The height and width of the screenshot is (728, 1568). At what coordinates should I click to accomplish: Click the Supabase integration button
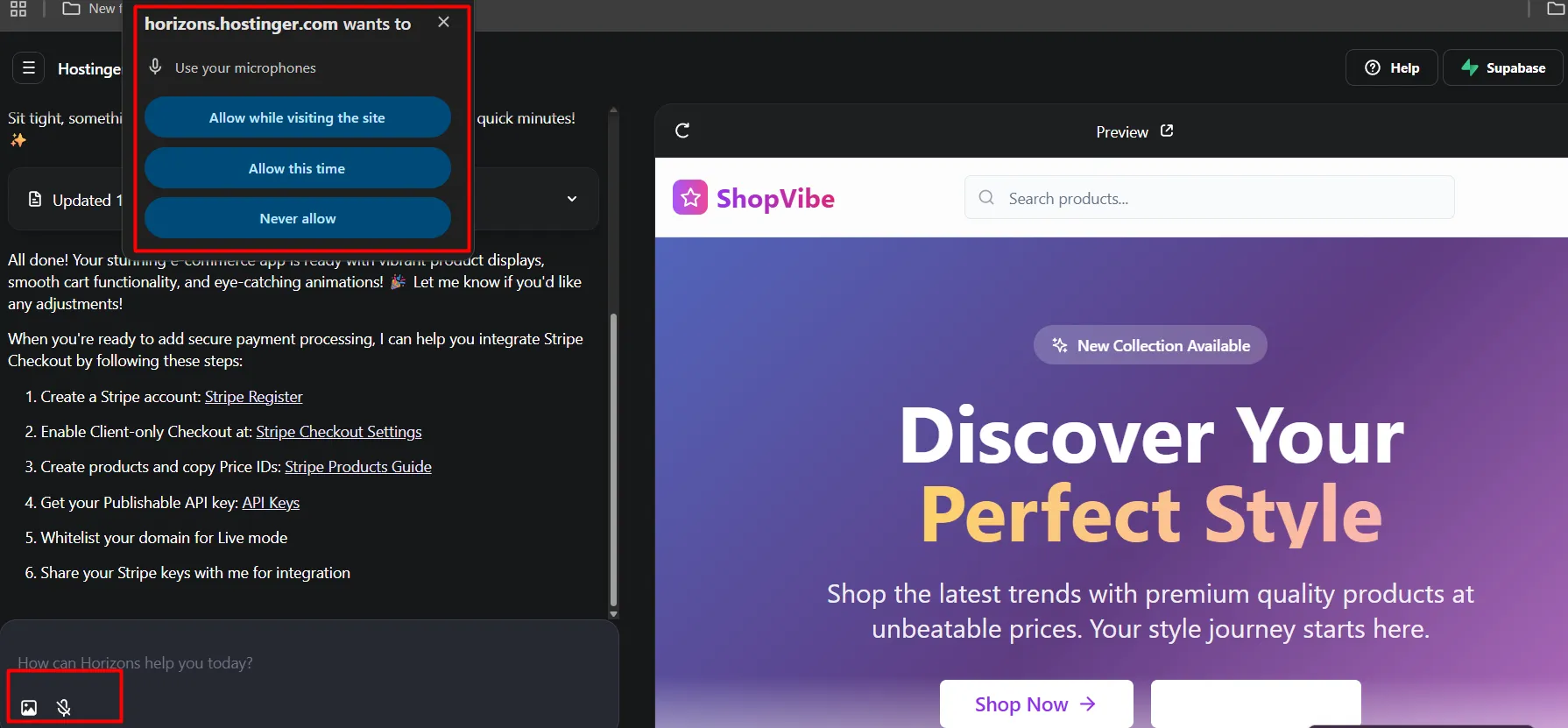click(x=1502, y=67)
